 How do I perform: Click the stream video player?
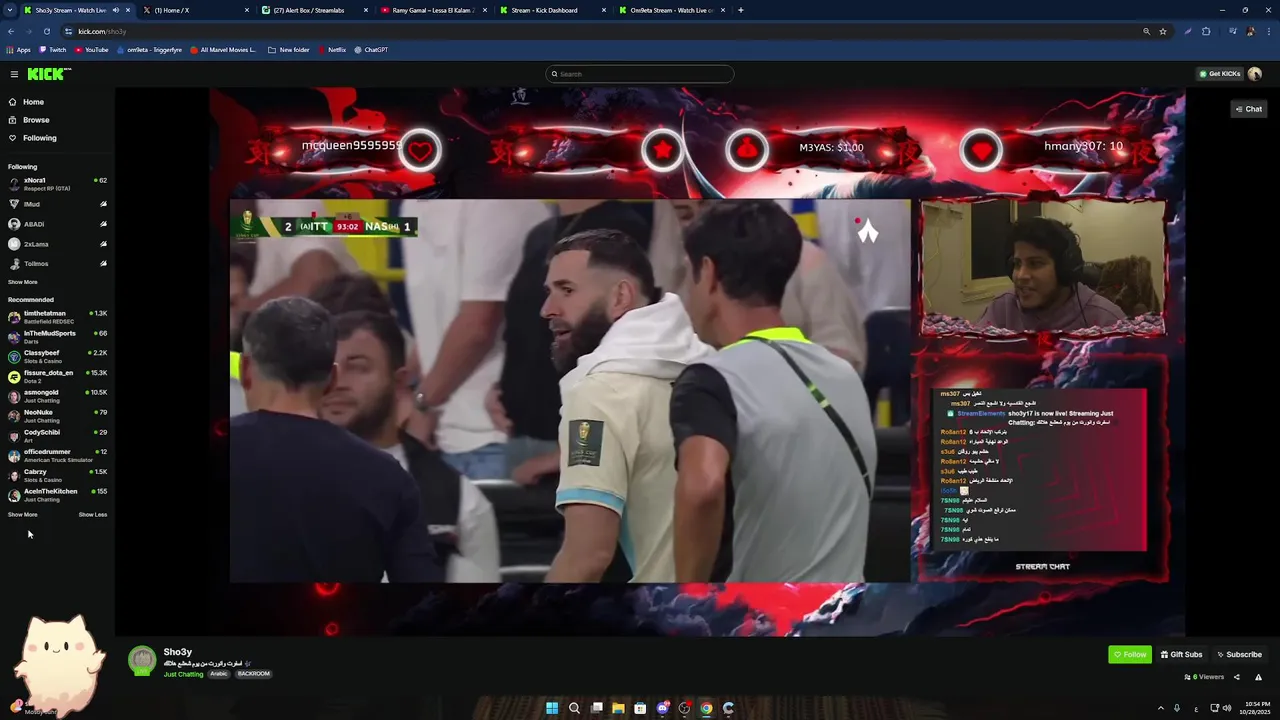[650, 362]
